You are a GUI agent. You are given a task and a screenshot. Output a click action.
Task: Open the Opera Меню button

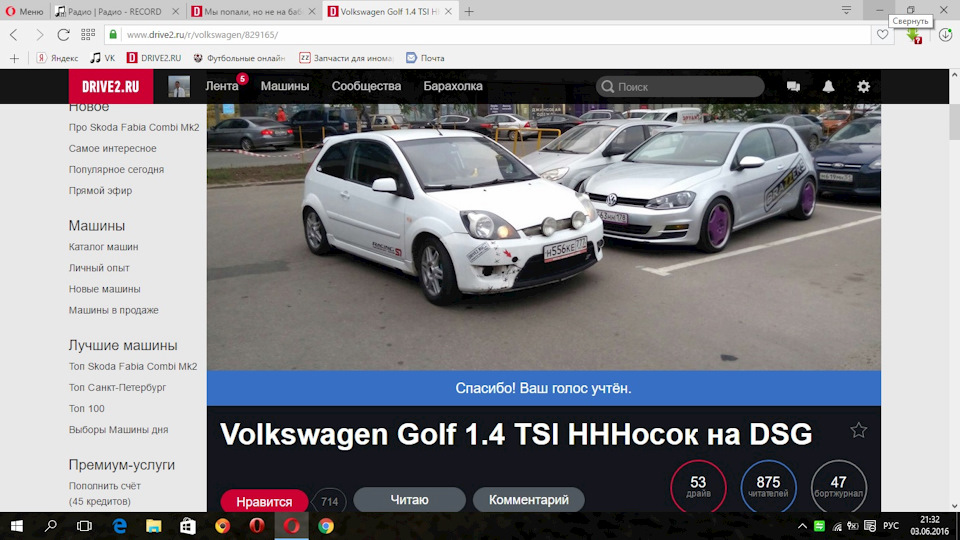tap(24, 11)
